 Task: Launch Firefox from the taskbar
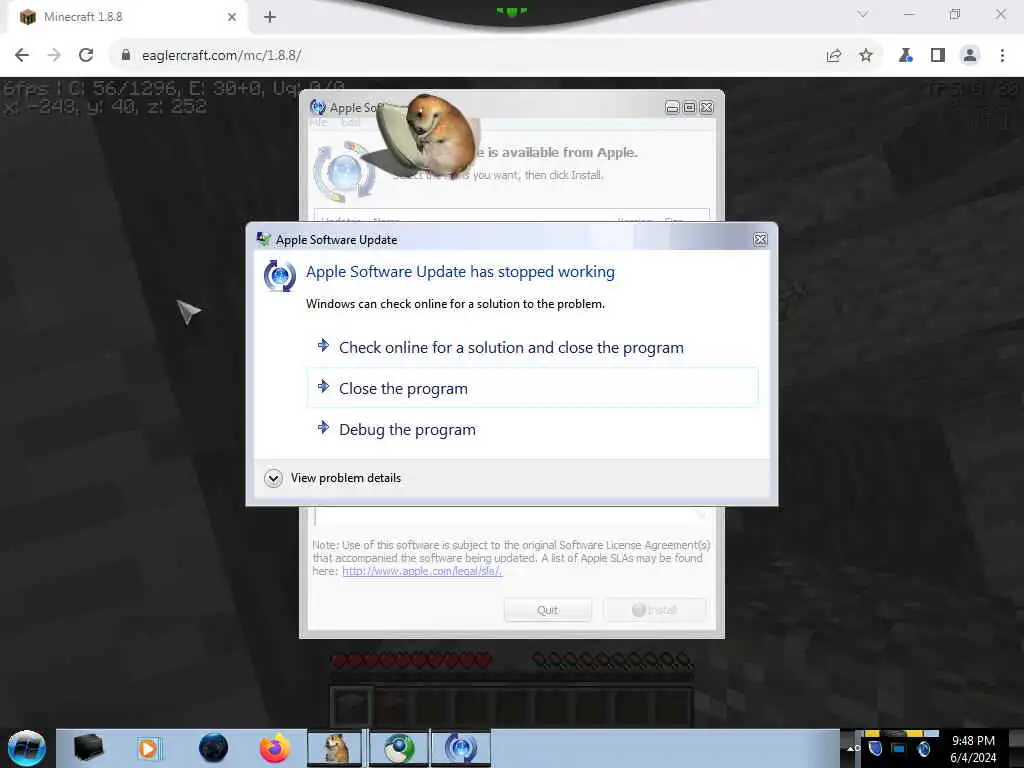point(275,748)
